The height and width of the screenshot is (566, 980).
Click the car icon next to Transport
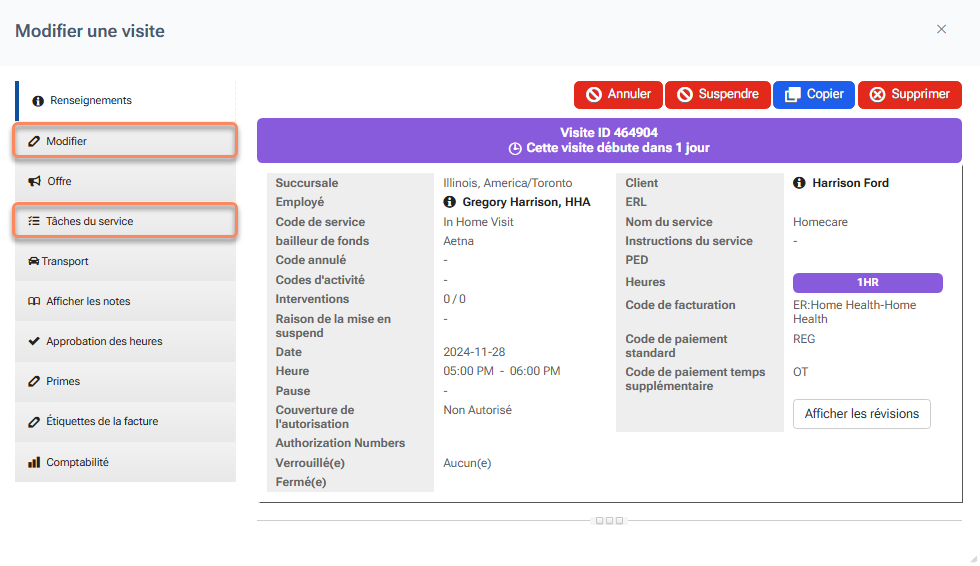(34, 261)
